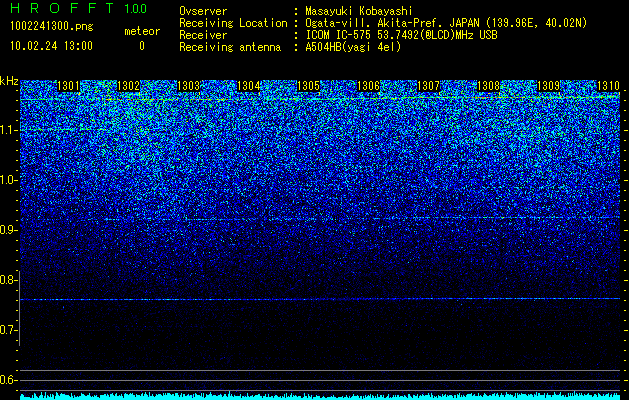Click the HROFFT 1.0.0 title text
The height and width of the screenshot is (400, 629).
[x=79, y=8]
